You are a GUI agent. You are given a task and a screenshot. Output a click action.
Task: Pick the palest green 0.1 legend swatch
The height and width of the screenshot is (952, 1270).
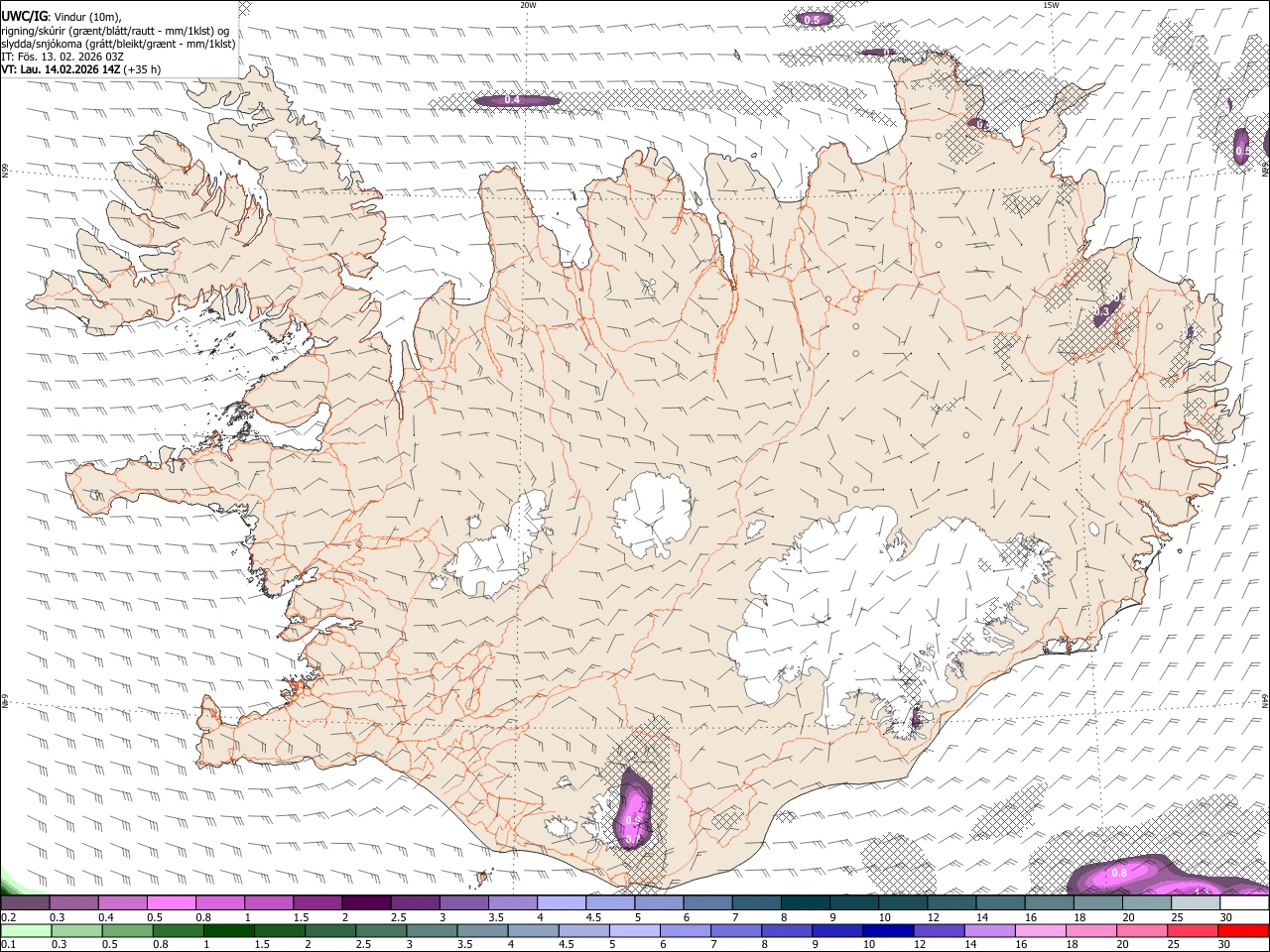pyautogui.click(x=26, y=930)
